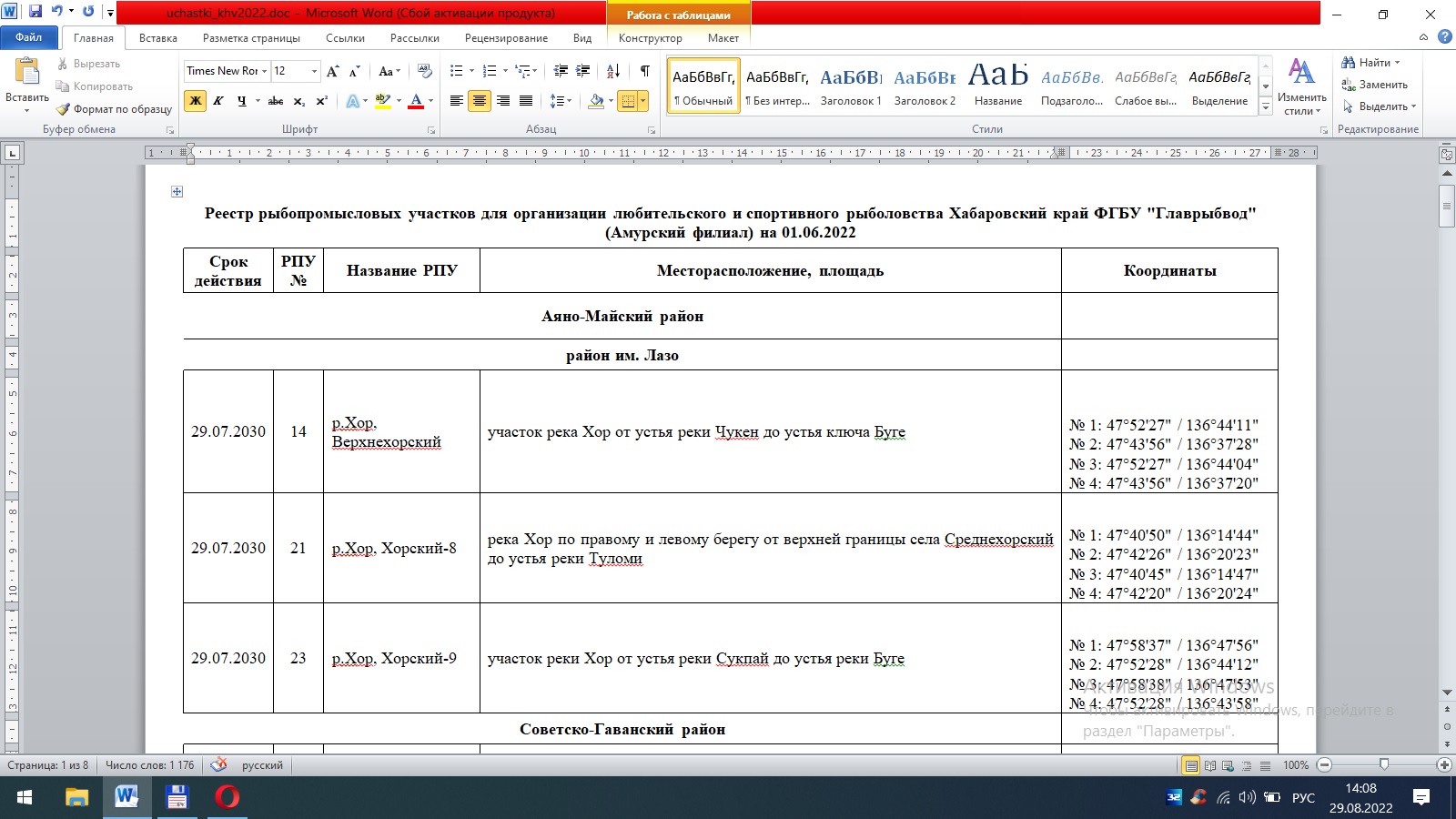Click the Justify text alignment icon

point(526,101)
